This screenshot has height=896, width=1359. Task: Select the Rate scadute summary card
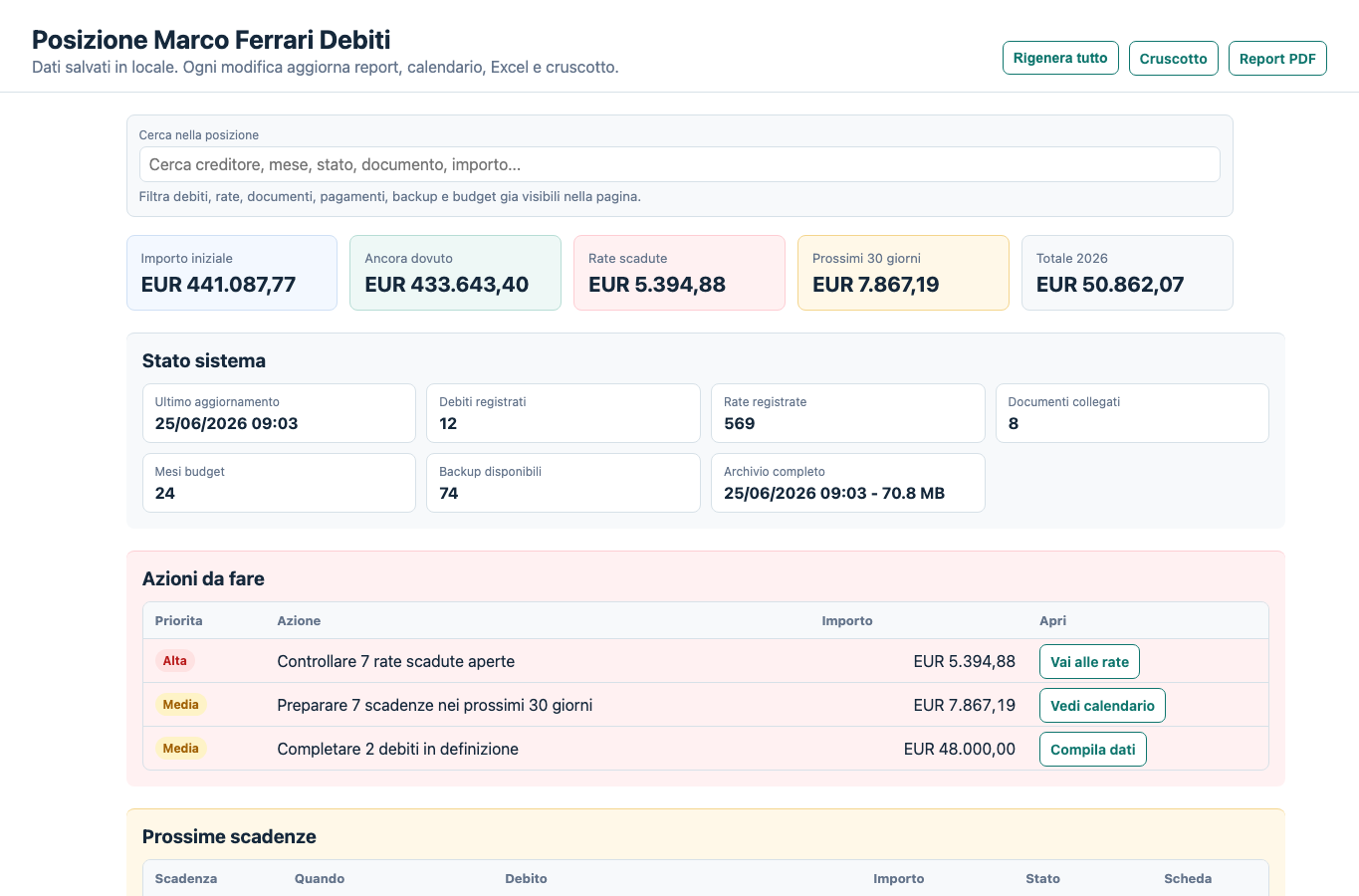pyautogui.click(x=679, y=273)
